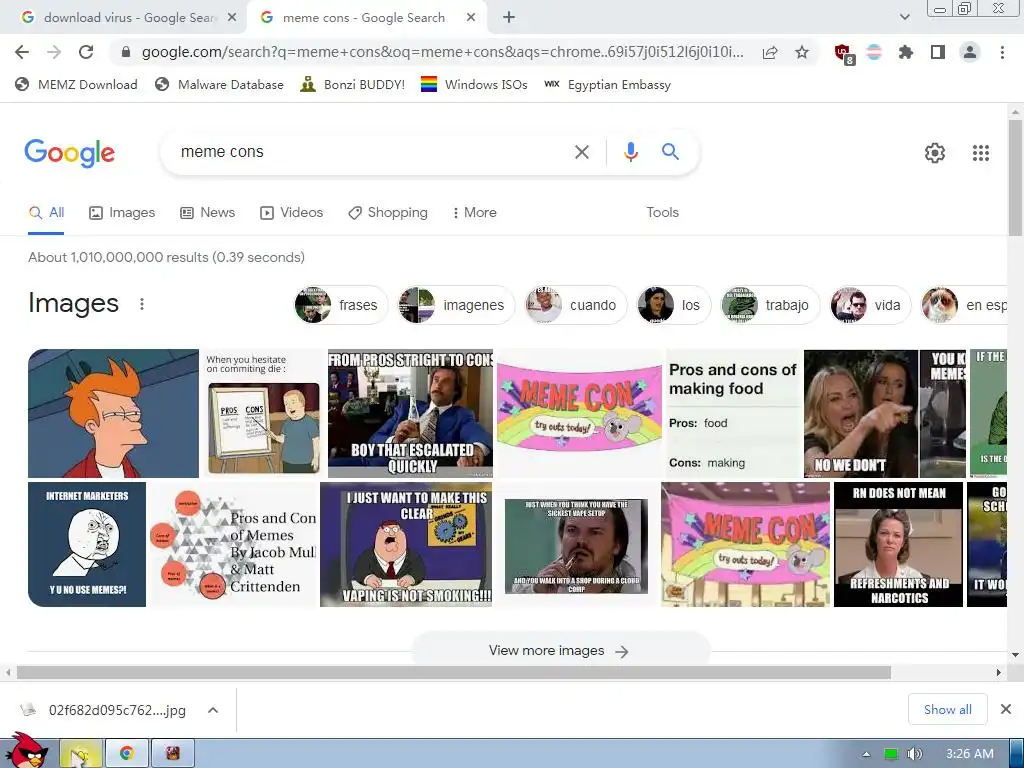
Task: Open the search Tools options
Action: 662,213
